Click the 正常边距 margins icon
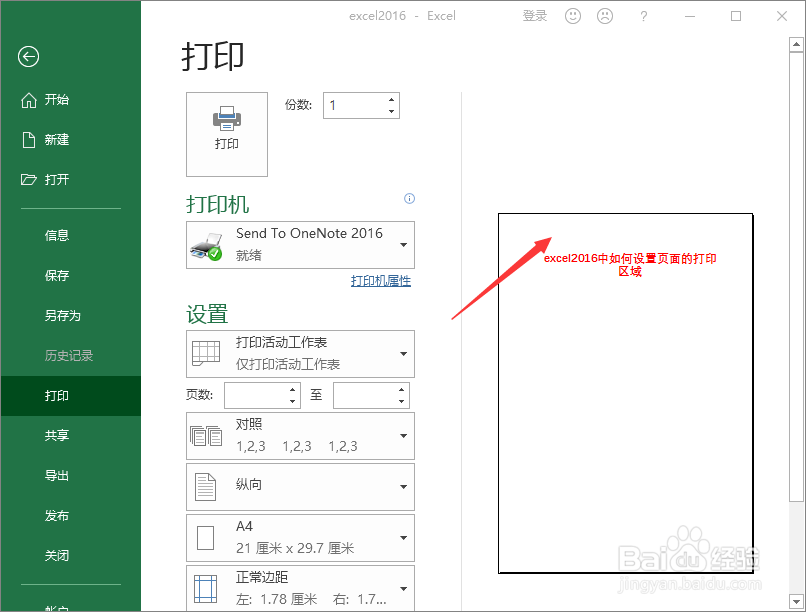 tap(207, 588)
